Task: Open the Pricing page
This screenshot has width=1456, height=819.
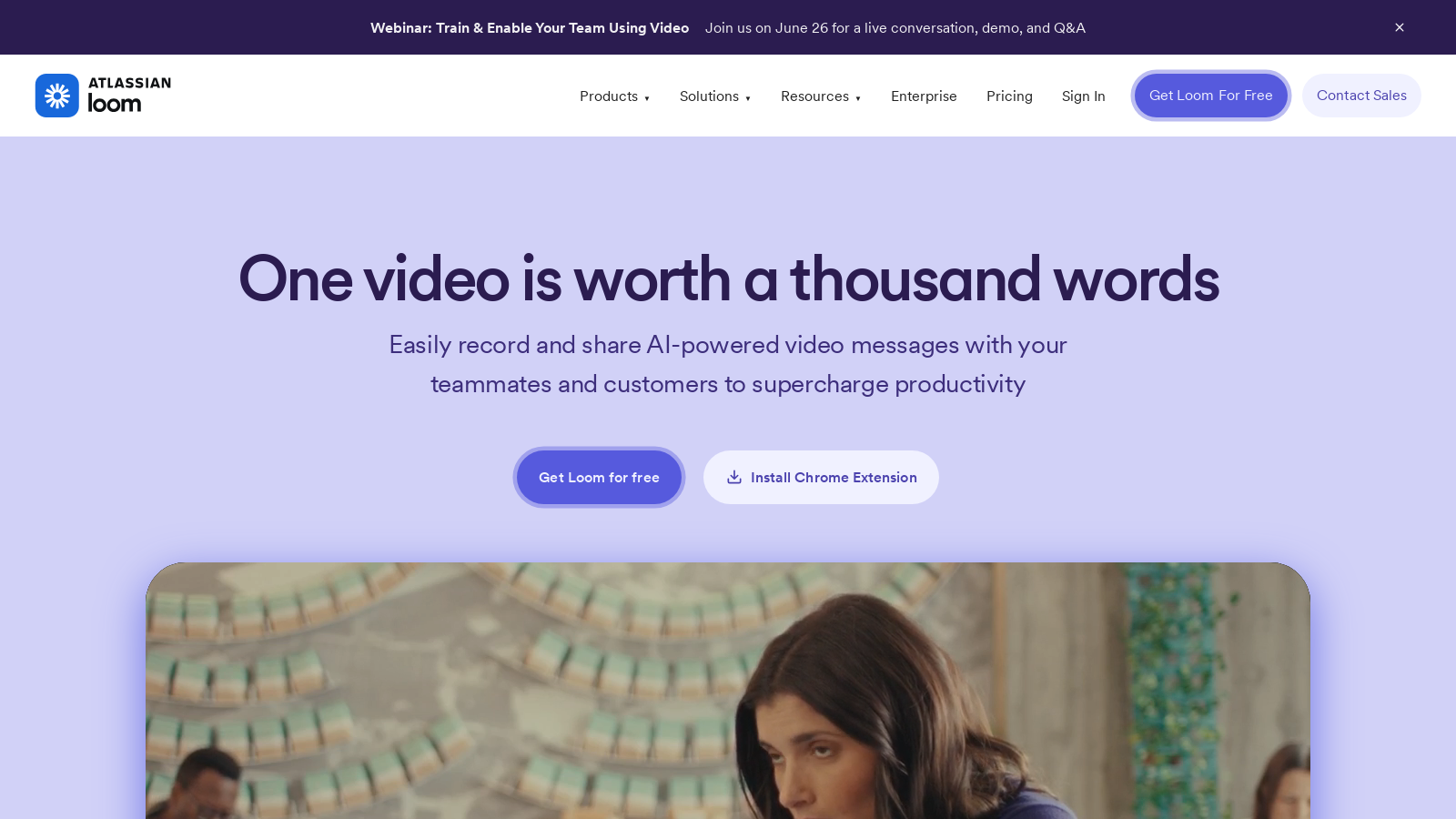Action: 1009,96
